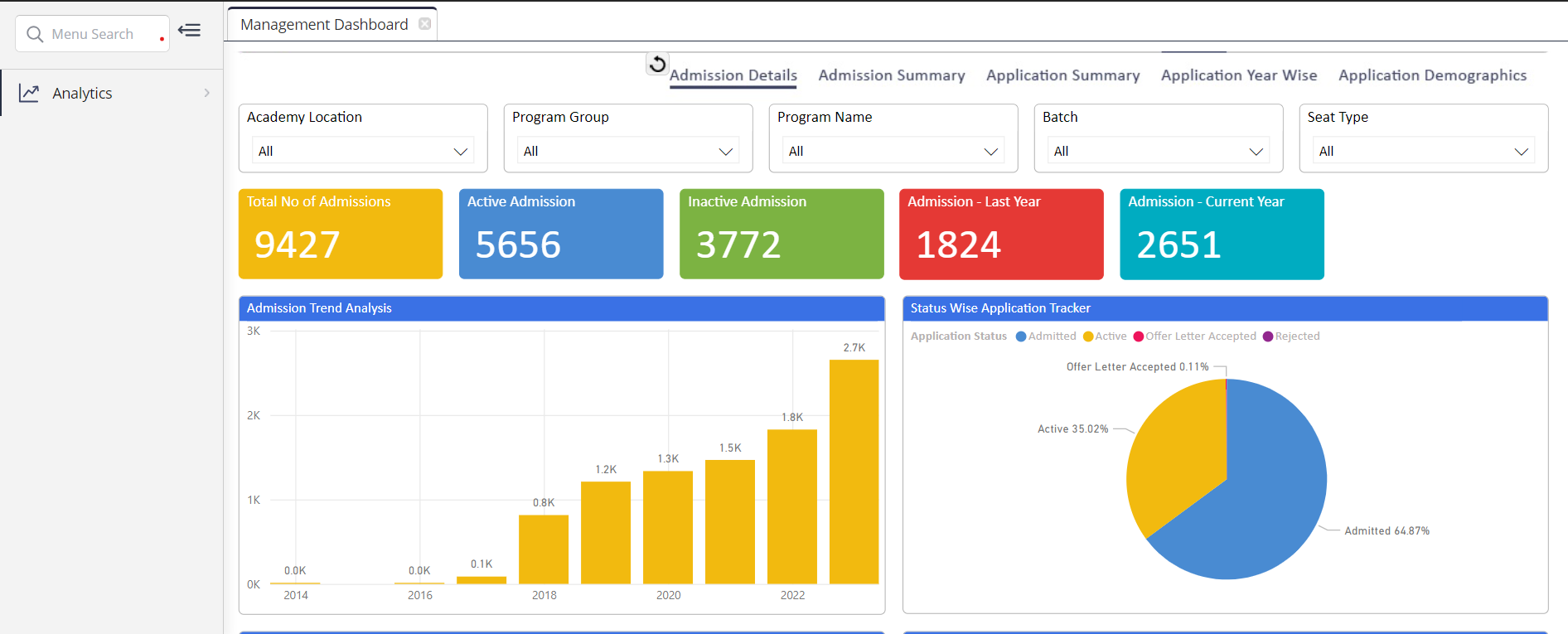The height and width of the screenshot is (634, 1568).
Task: Click the 1.5K bar in trend chart
Action: 730,522
